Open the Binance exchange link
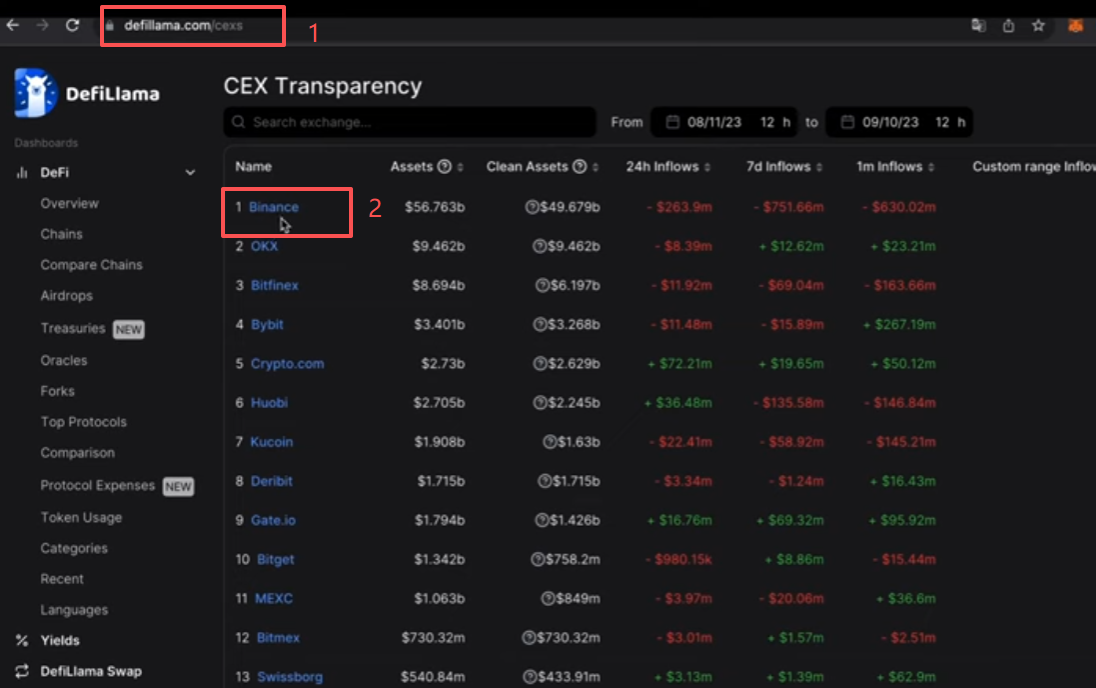The width and height of the screenshot is (1096, 688). tap(274, 207)
